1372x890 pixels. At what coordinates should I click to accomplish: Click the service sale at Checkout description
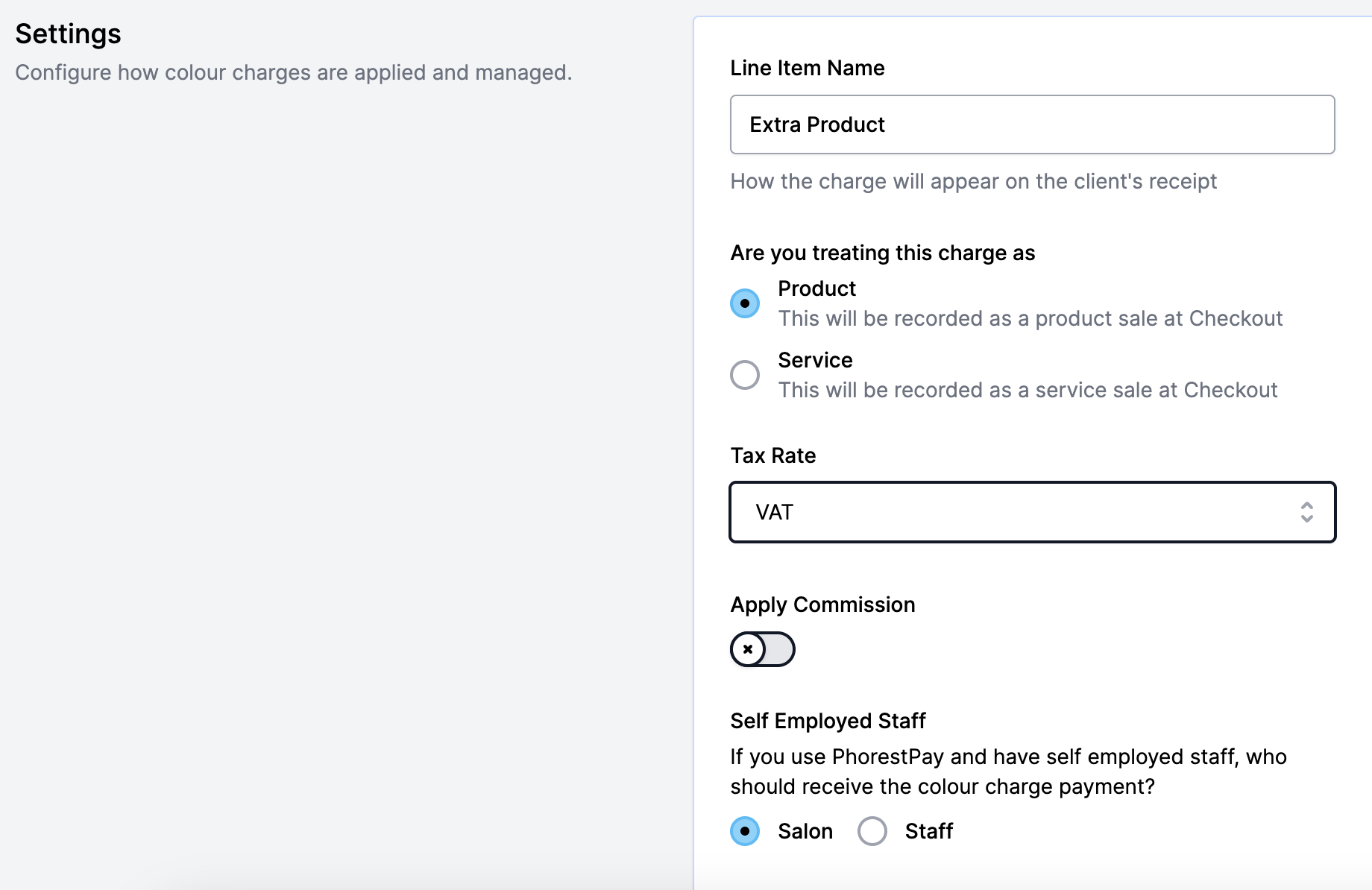[1028, 390]
